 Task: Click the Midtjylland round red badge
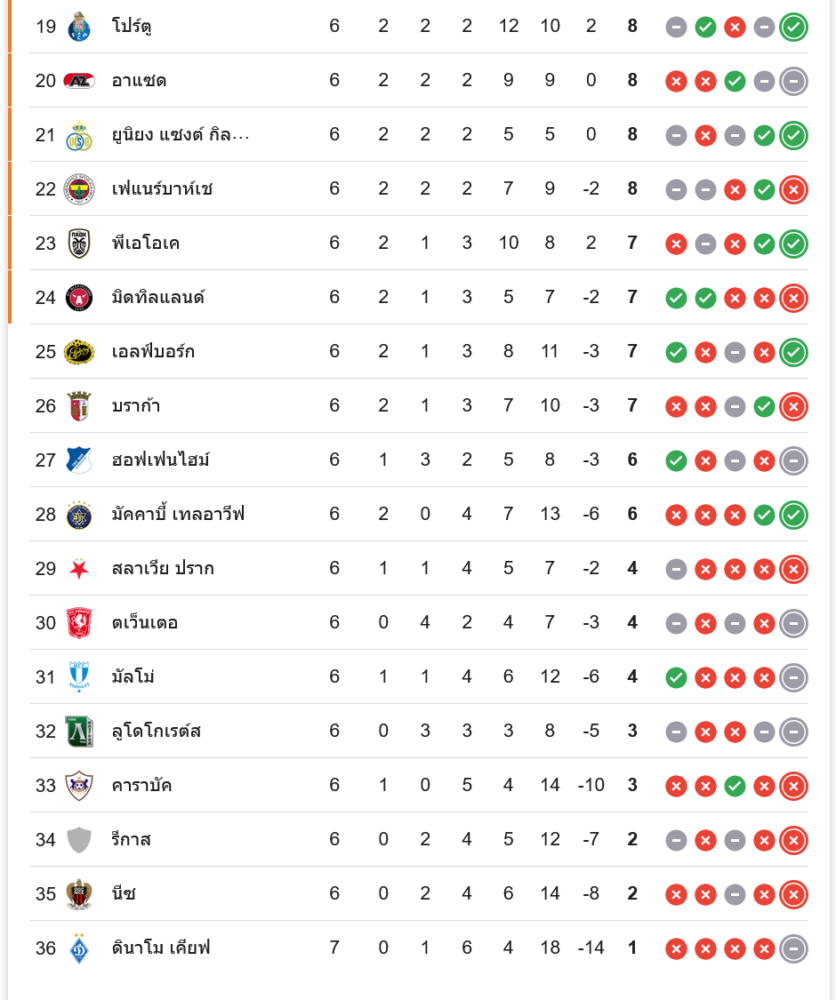79,297
